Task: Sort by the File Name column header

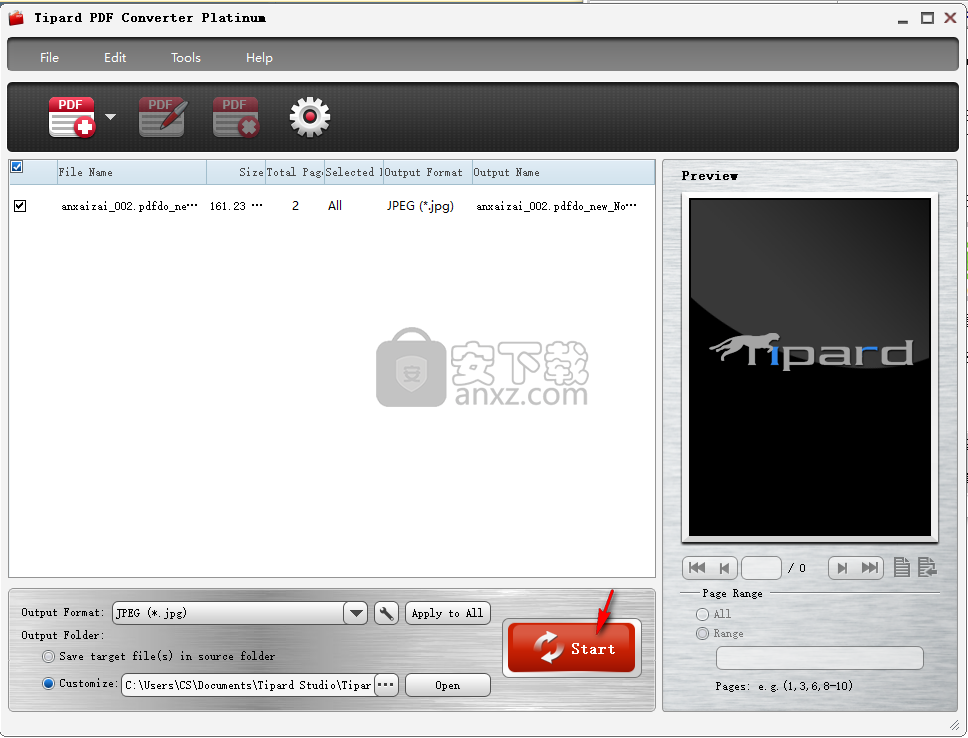Action: point(132,172)
